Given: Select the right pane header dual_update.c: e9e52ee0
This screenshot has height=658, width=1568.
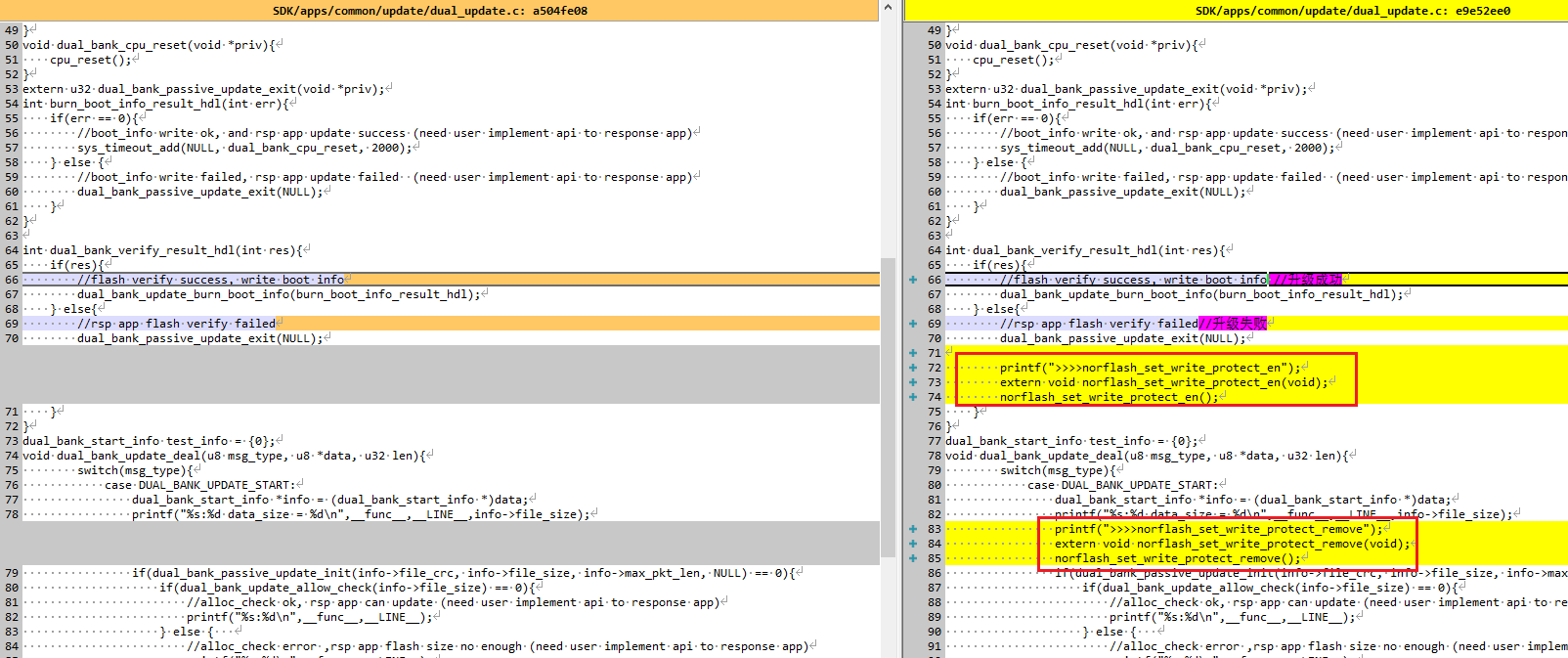Looking at the screenshot, I should pos(1353,11).
